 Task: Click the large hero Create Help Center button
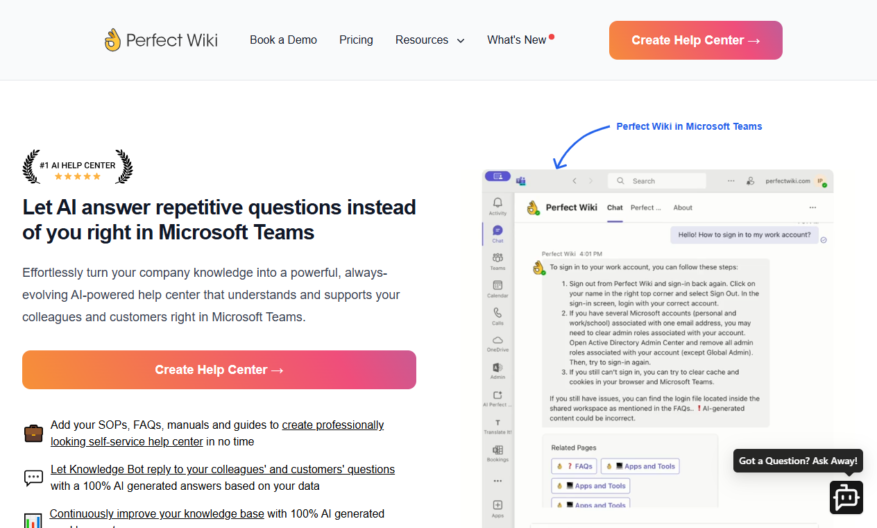[x=219, y=370]
